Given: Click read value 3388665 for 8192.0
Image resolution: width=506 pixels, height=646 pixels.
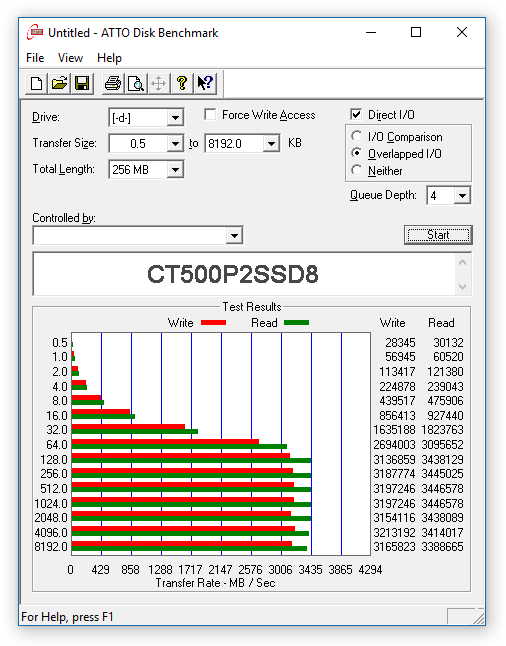Looking at the screenshot, I should tap(442, 547).
